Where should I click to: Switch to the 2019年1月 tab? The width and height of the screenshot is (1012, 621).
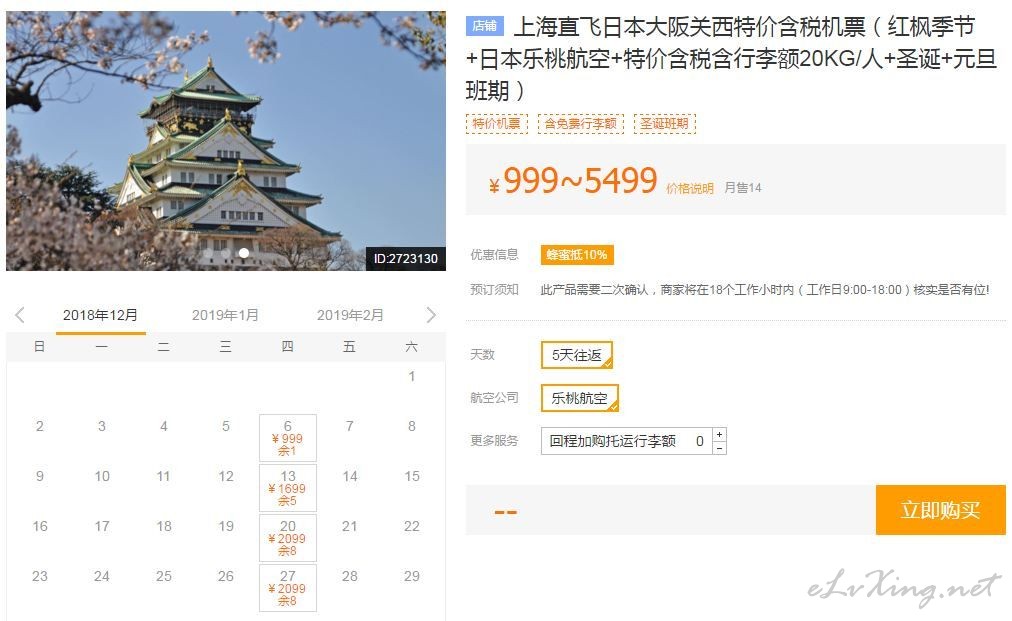click(225, 315)
